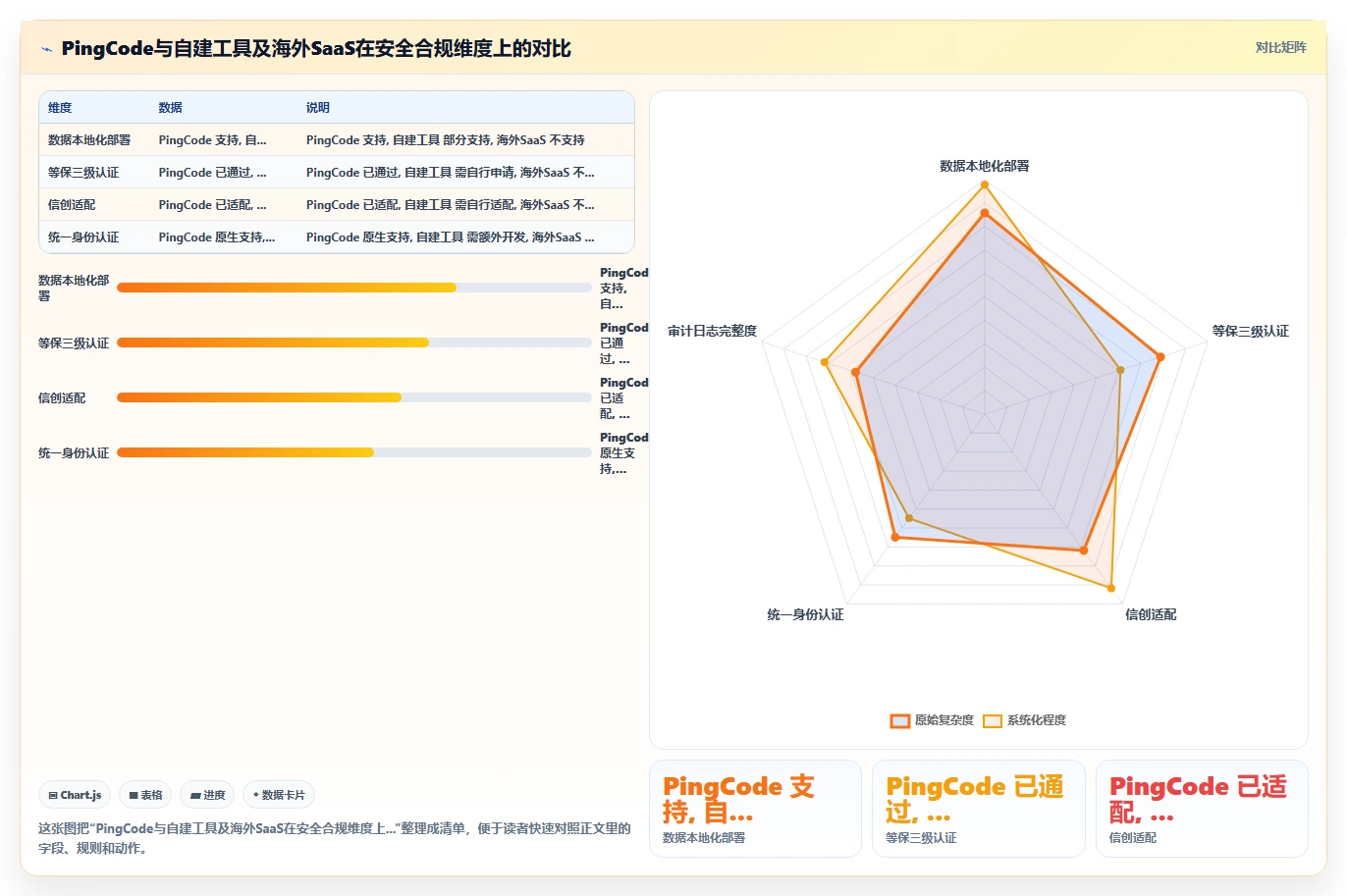Click the 表格 tag
The image size is (1347, 896).
tap(145, 795)
